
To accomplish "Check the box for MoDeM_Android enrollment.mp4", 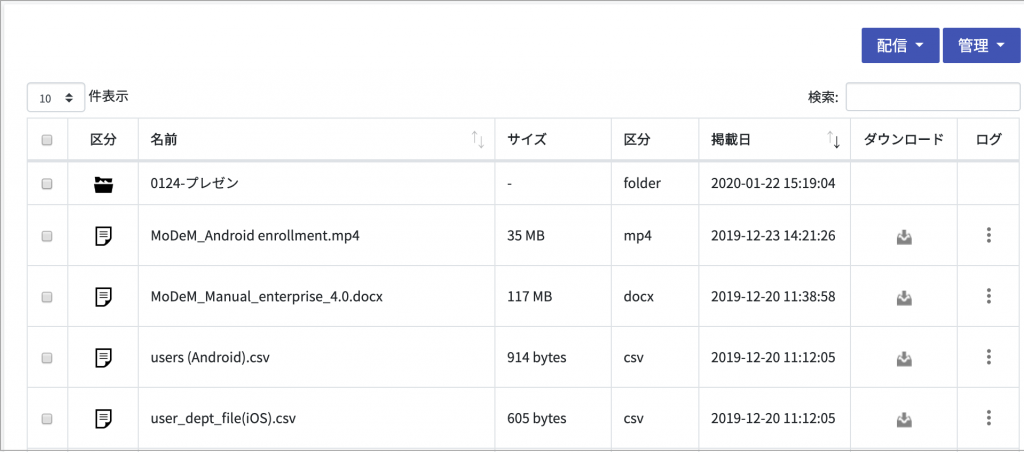I will [47, 236].
